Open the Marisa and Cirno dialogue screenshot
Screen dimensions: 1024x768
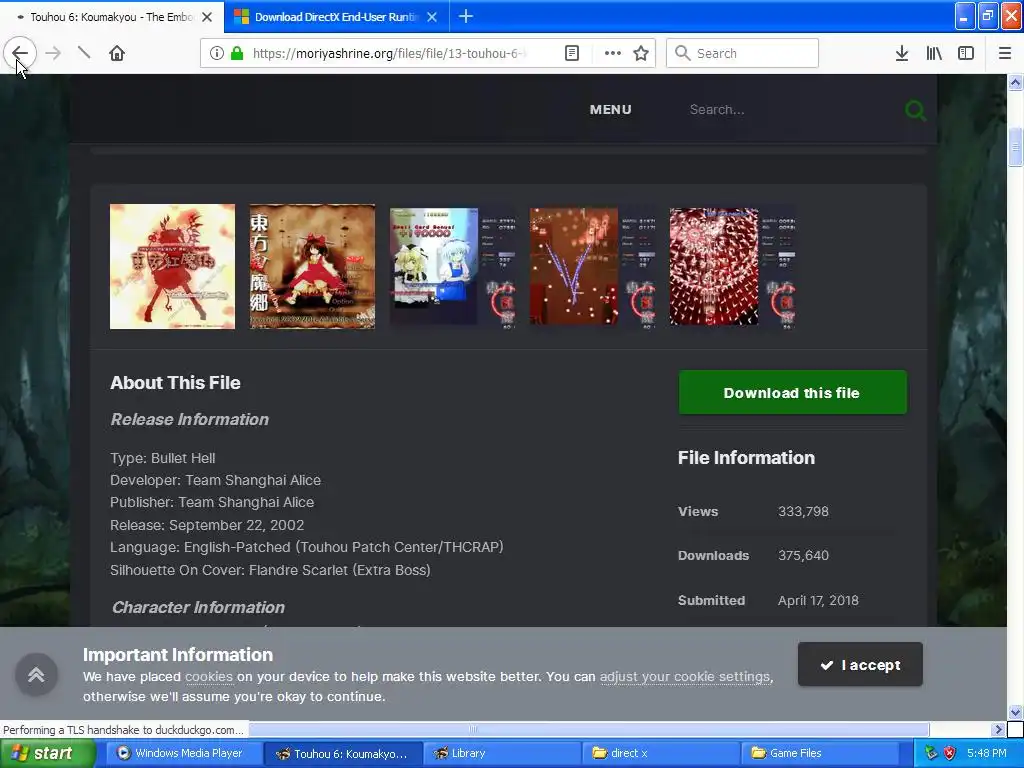pyautogui.click(x=453, y=266)
